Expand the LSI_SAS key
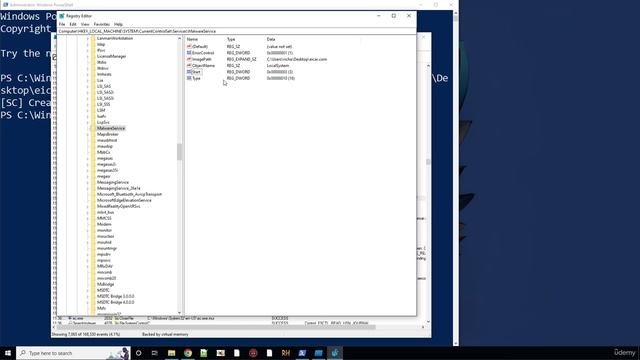This screenshot has height=360, width=640. click(x=88, y=87)
